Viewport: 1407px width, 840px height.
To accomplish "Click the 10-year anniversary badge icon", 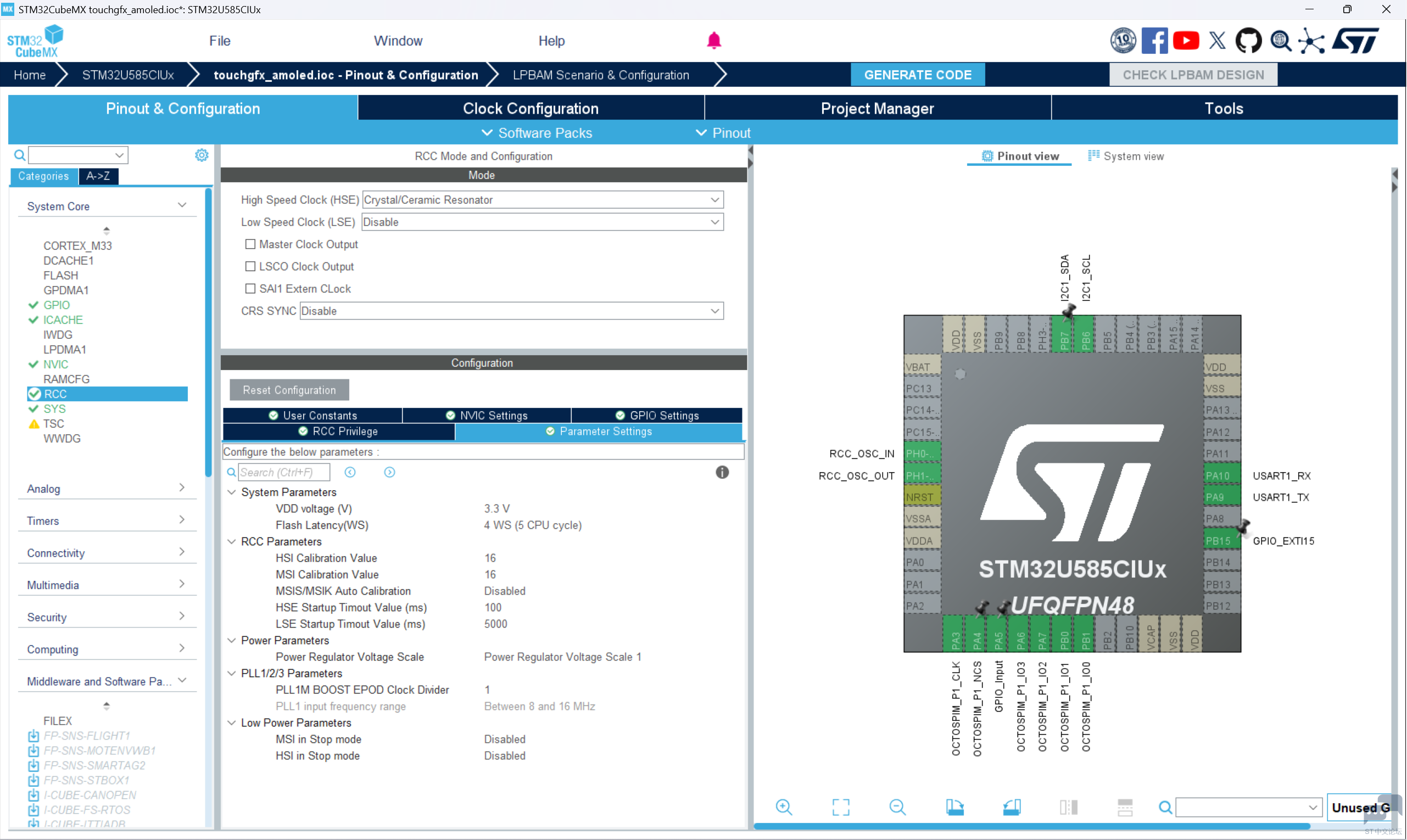I will coord(1123,41).
